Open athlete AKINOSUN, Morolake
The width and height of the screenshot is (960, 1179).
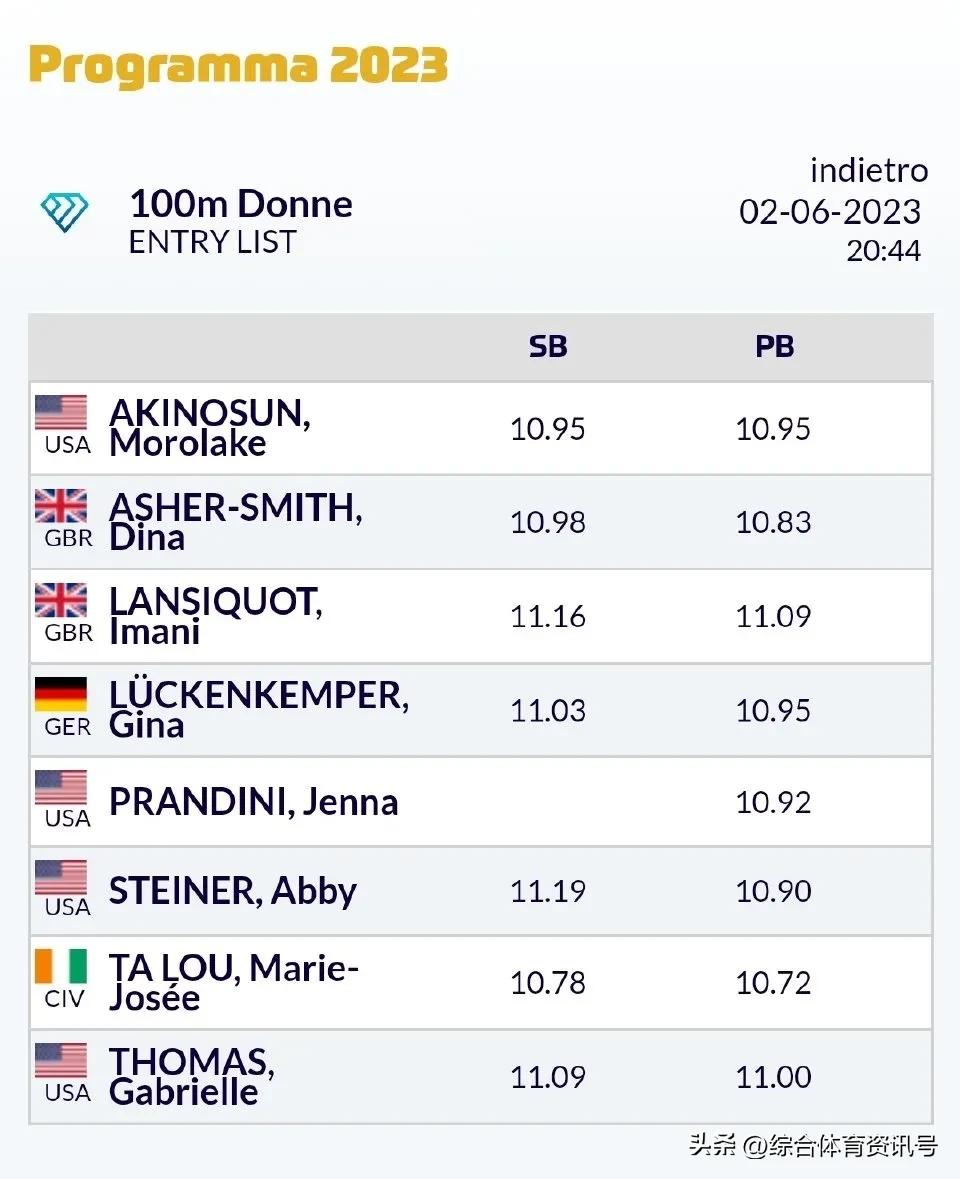coord(209,428)
